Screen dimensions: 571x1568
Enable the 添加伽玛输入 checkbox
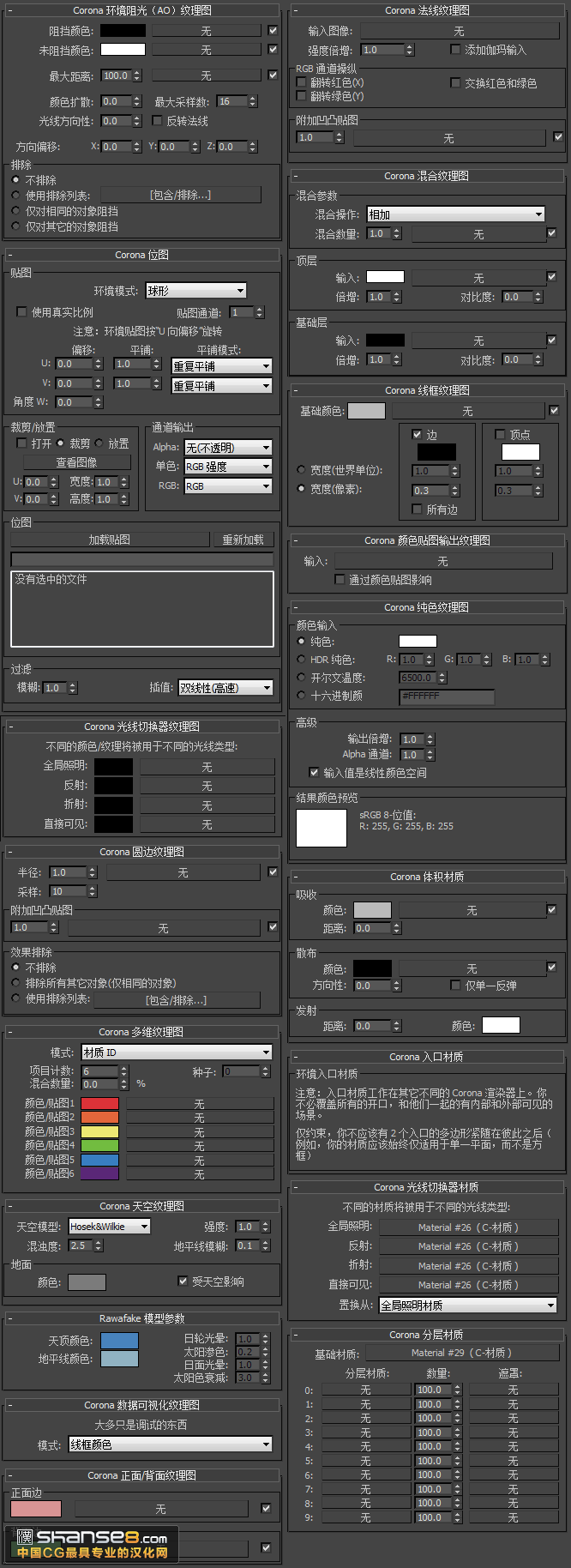point(456,50)
